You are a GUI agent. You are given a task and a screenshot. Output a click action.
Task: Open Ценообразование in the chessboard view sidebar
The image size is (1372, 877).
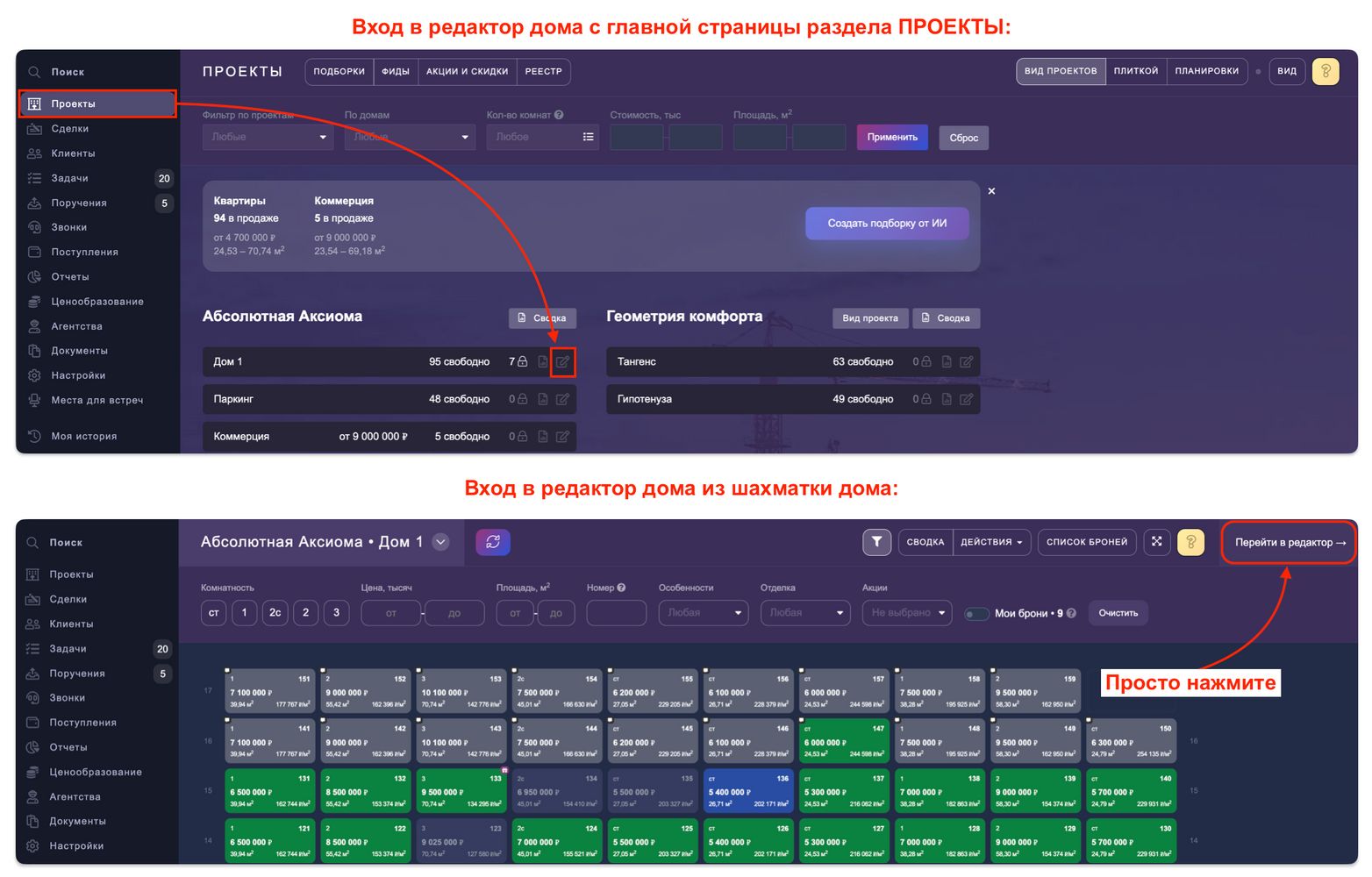click(96, 772)
